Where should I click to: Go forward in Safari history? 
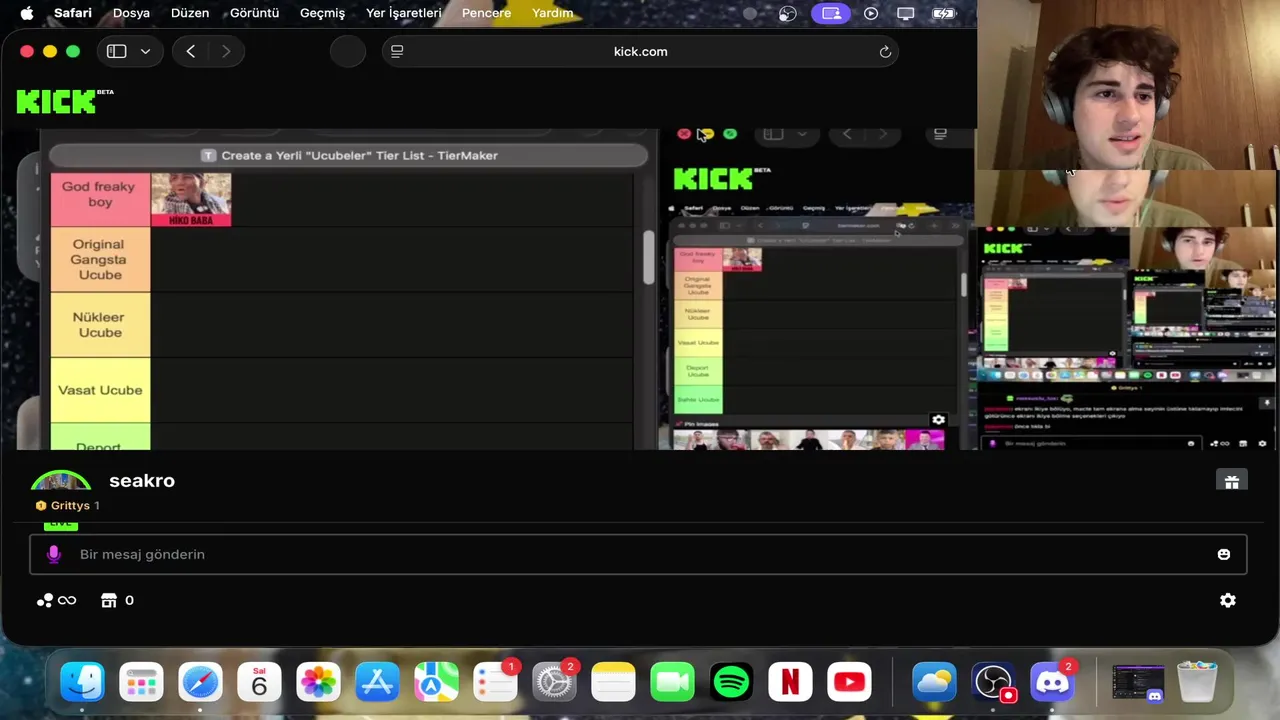click(226, 51)
